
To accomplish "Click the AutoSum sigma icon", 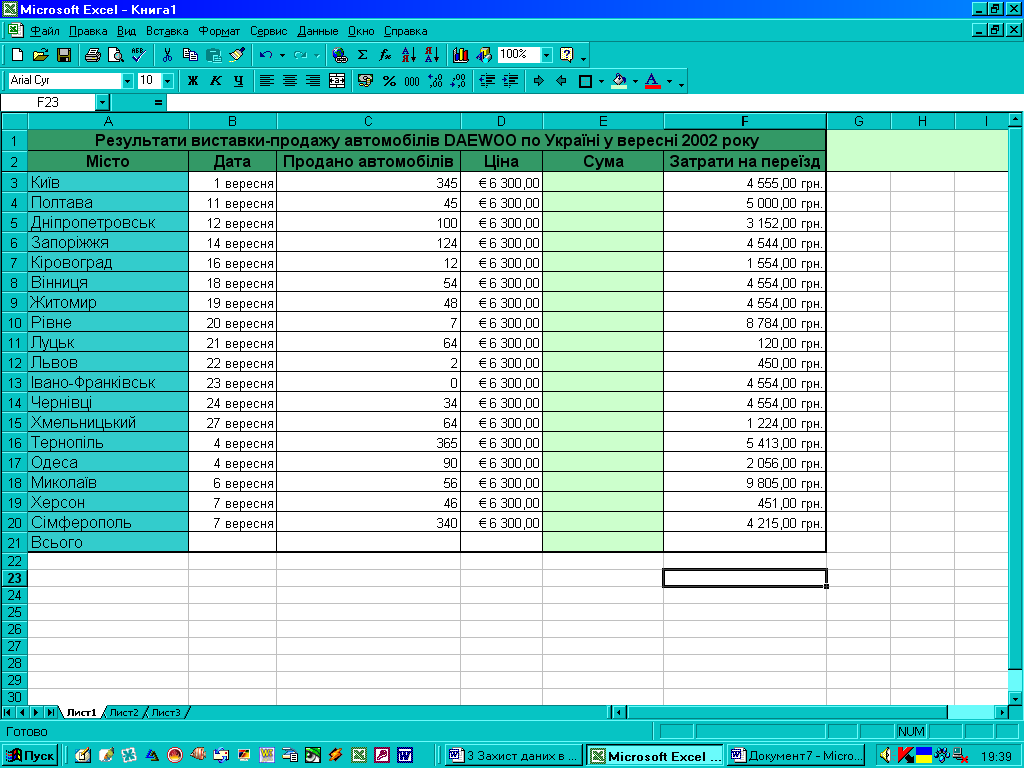I will tap(362, 55).
